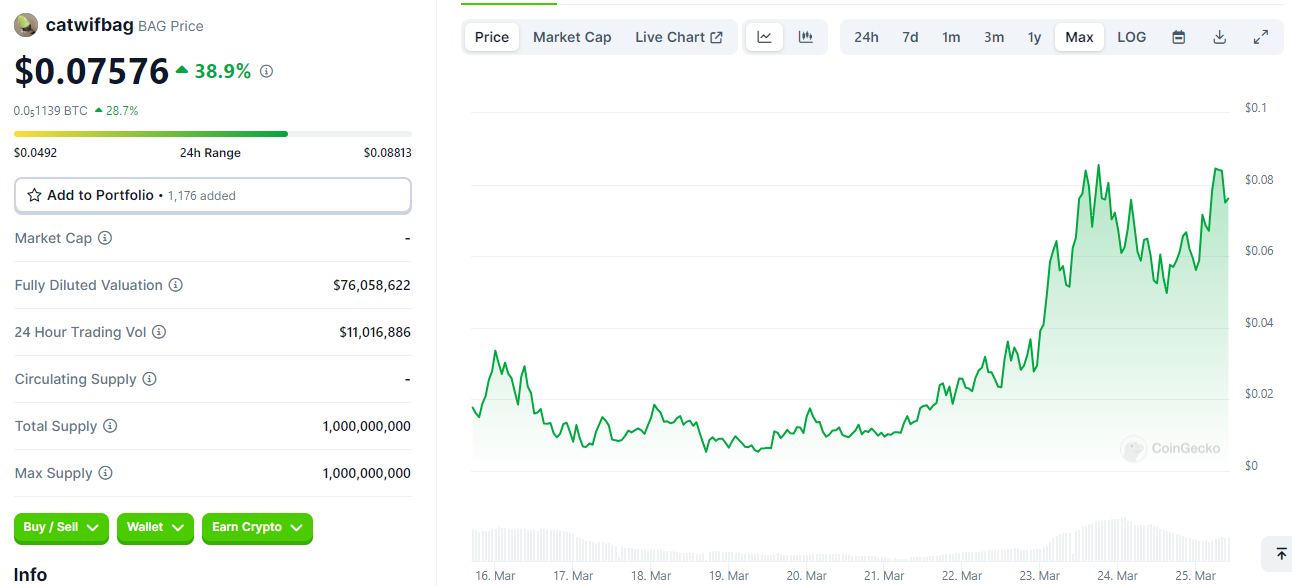
Task: Open the Market Cap info tooltip icon
Action: tap(105, 238)
